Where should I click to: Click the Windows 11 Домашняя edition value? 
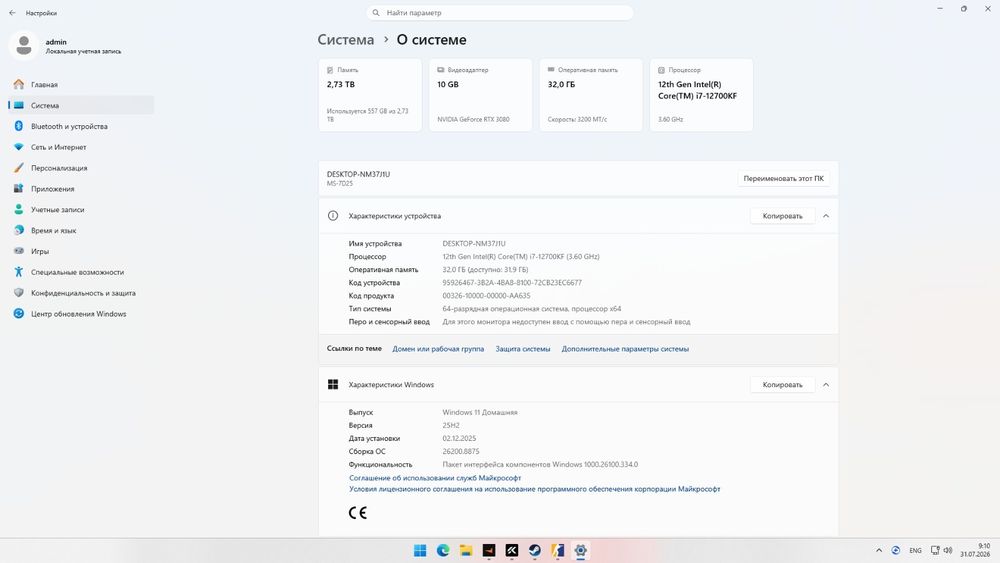[x=480, y=413]
